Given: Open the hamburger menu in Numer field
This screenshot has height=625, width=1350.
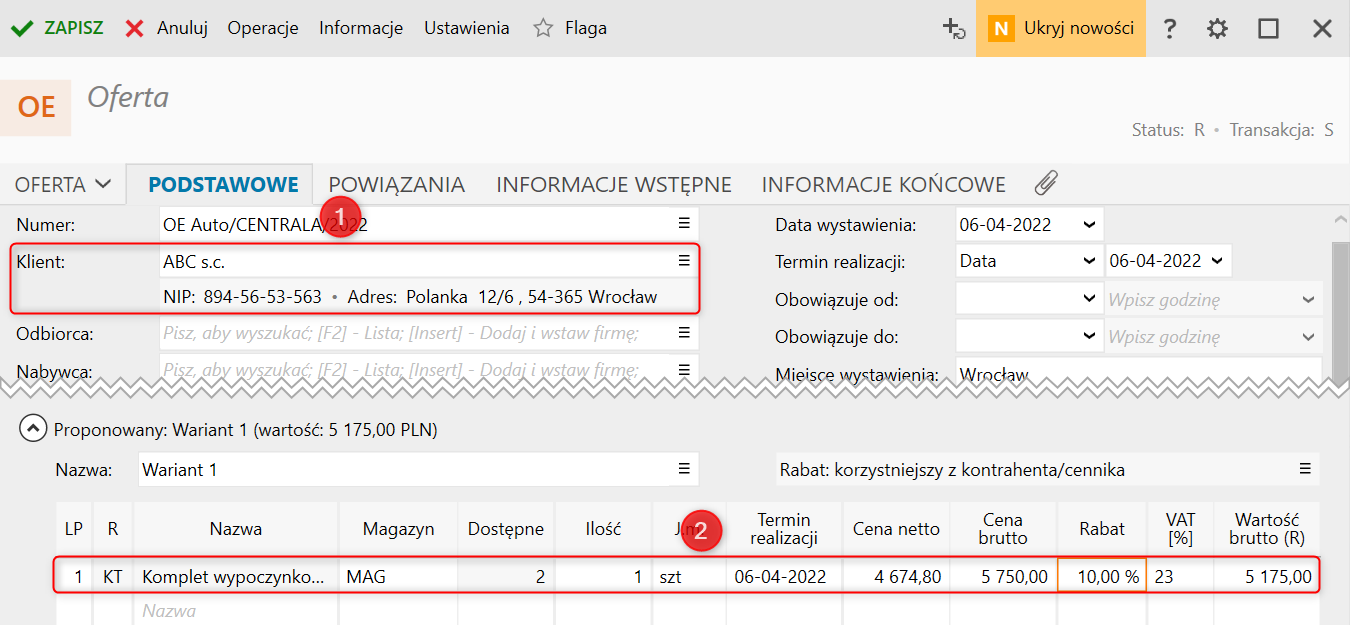Looking at the screenshot, I should 684,223.
